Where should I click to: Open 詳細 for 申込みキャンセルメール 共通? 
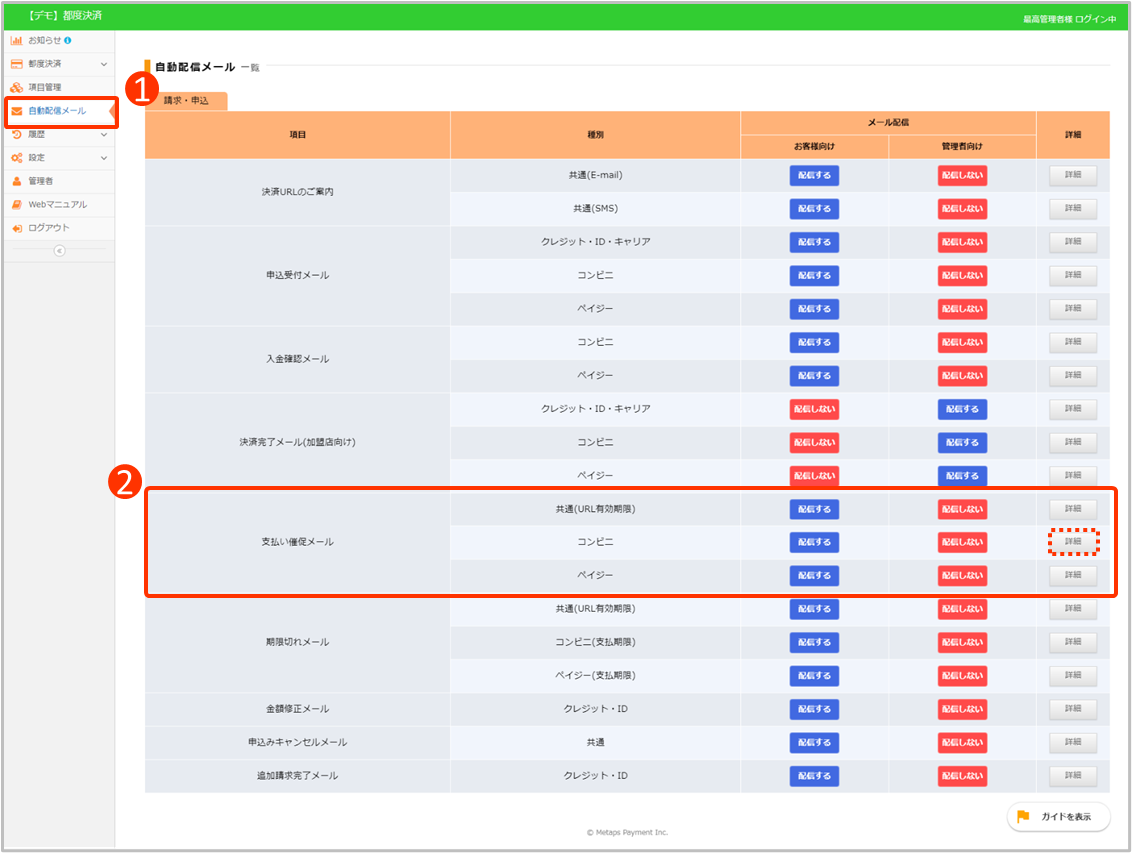(x=1073, y=742)
